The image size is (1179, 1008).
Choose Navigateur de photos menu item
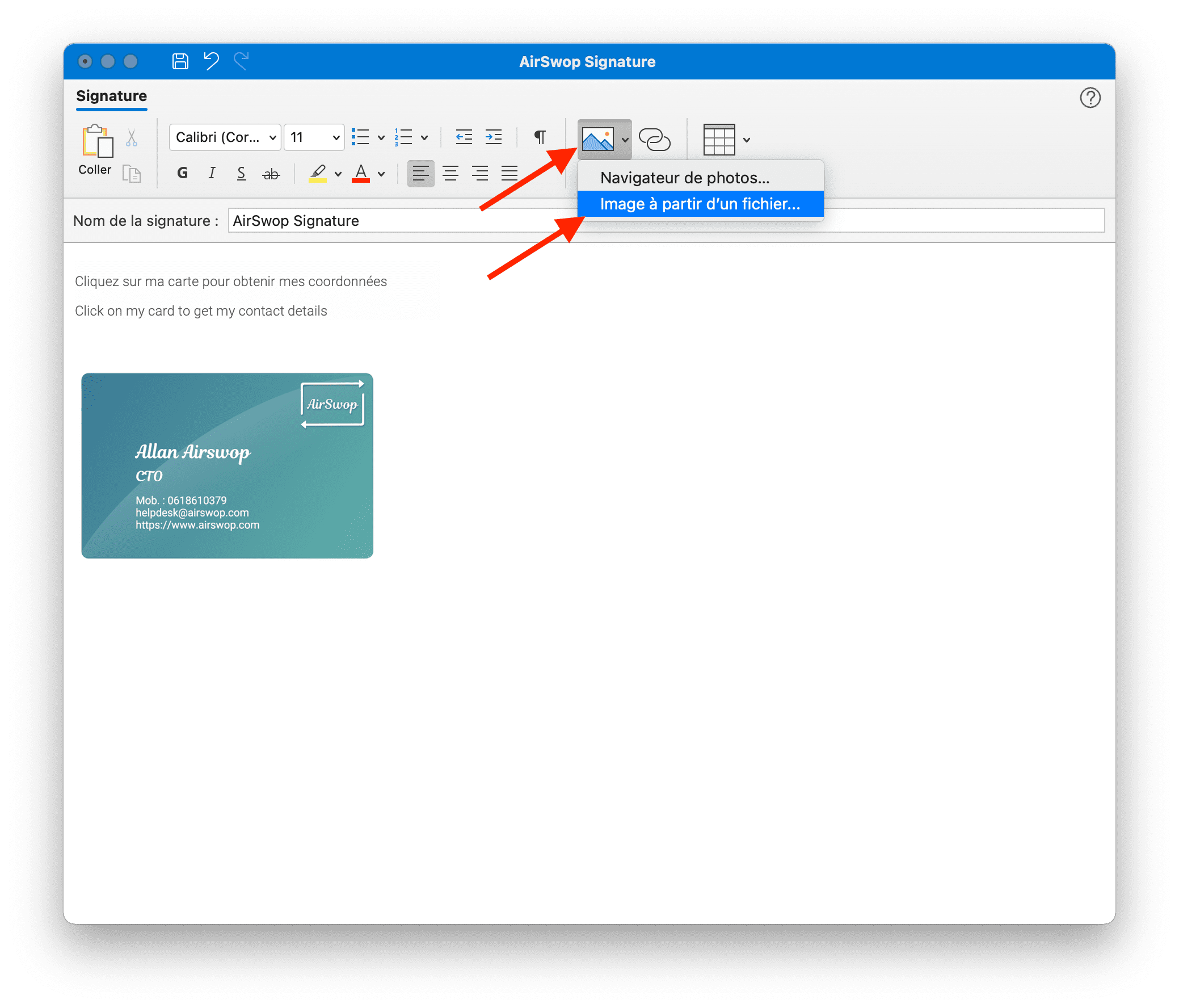click(x=701, y=178)
